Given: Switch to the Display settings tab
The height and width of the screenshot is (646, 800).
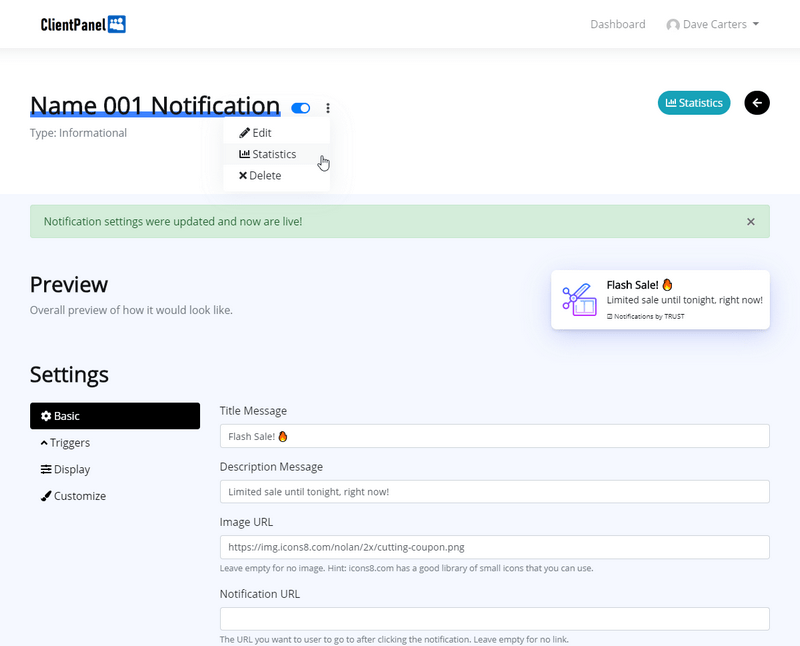Looking at the screenshot, I should point(115,469).
